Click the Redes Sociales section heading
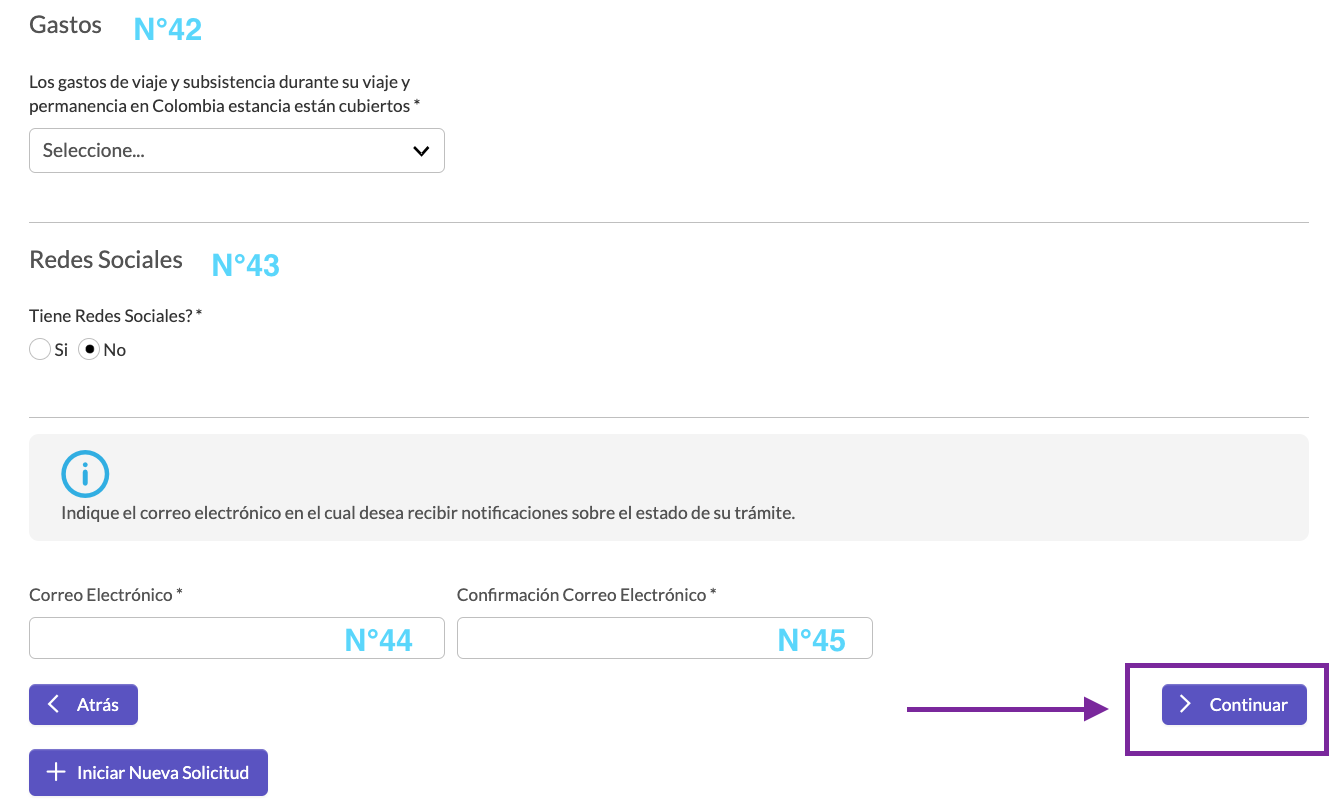This screenshot has height=812, width=1338. [106, 260]
